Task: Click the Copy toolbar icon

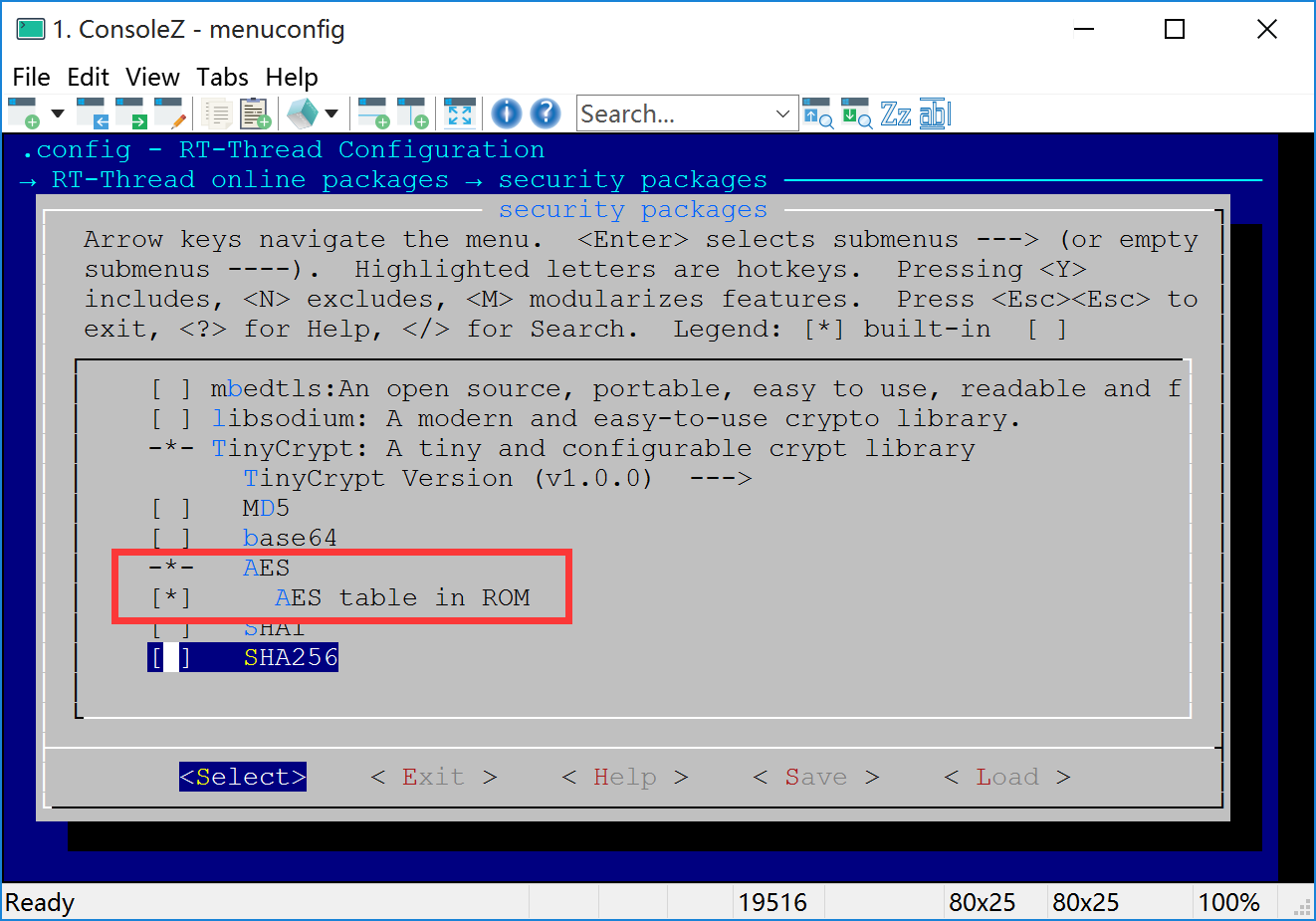Action: click(x=217, y=114)
